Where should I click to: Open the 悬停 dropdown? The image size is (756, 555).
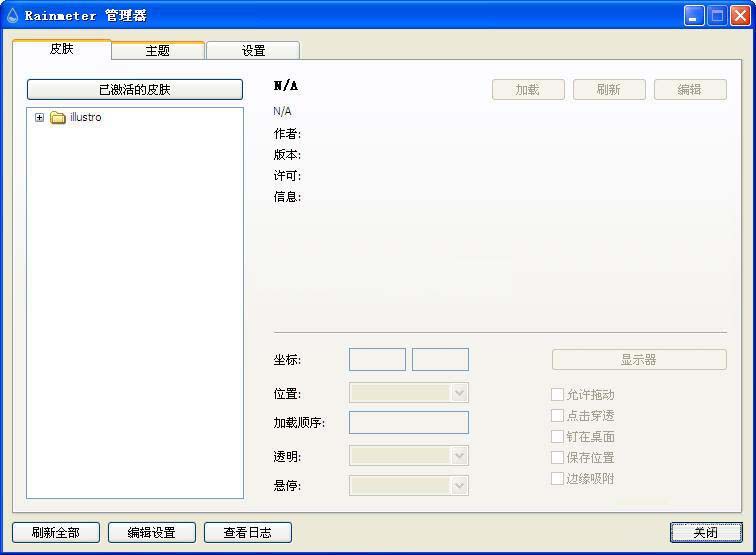click(x=408, y=485)
